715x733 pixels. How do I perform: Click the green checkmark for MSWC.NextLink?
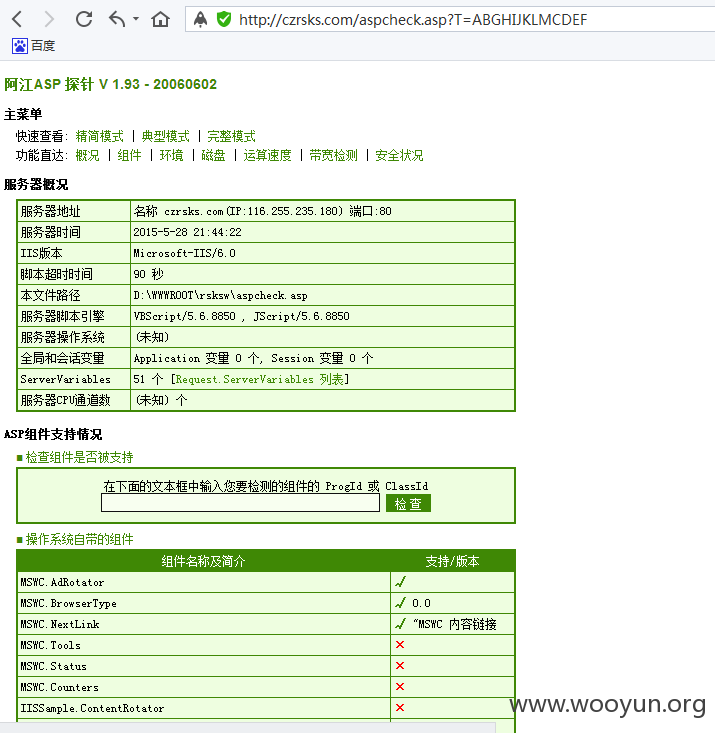[x=400, y=624]
